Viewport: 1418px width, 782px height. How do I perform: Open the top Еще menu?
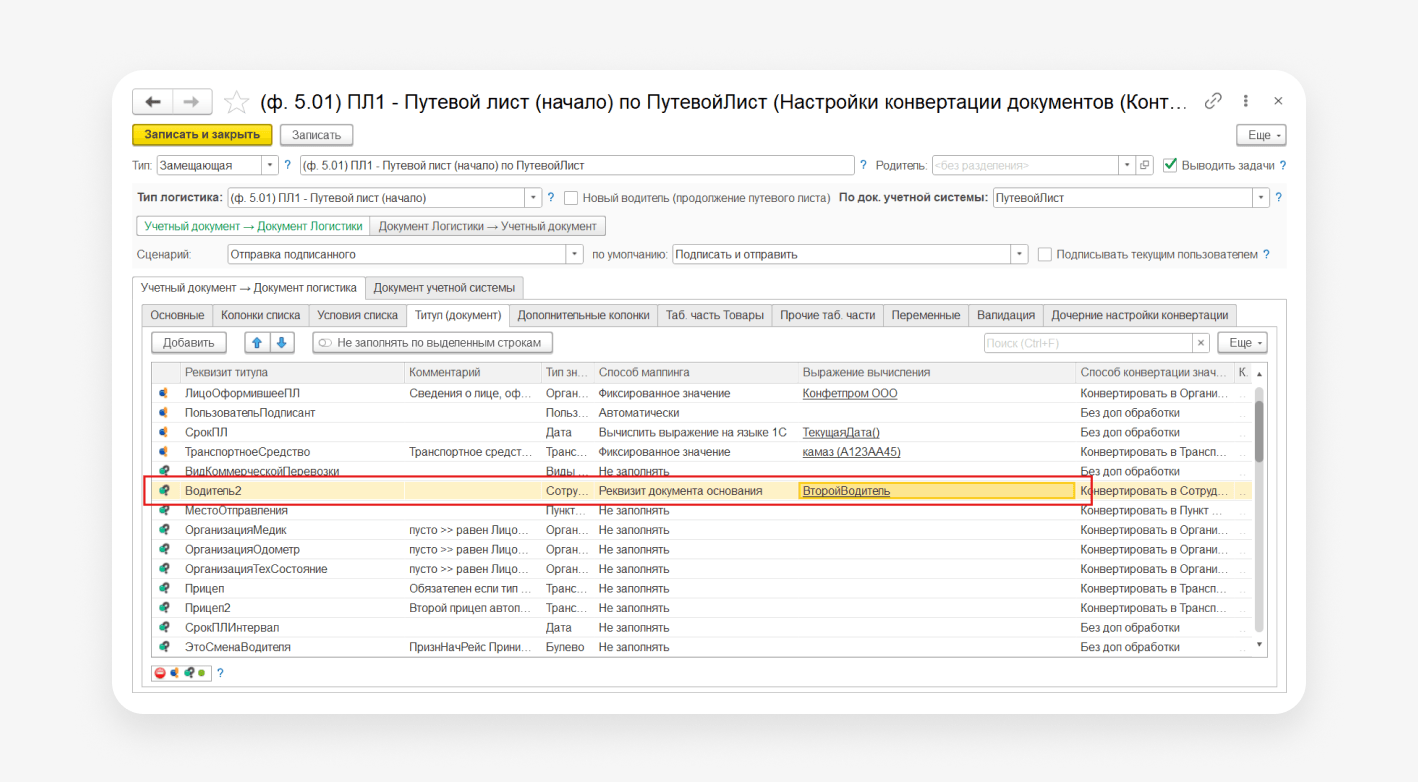point(1261,135)
